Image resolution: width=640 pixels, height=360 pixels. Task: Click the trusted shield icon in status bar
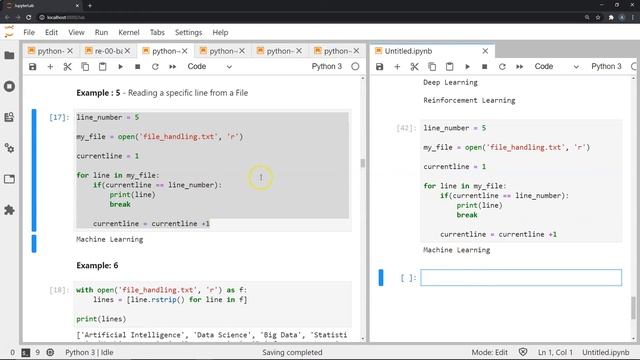(523, 352)
